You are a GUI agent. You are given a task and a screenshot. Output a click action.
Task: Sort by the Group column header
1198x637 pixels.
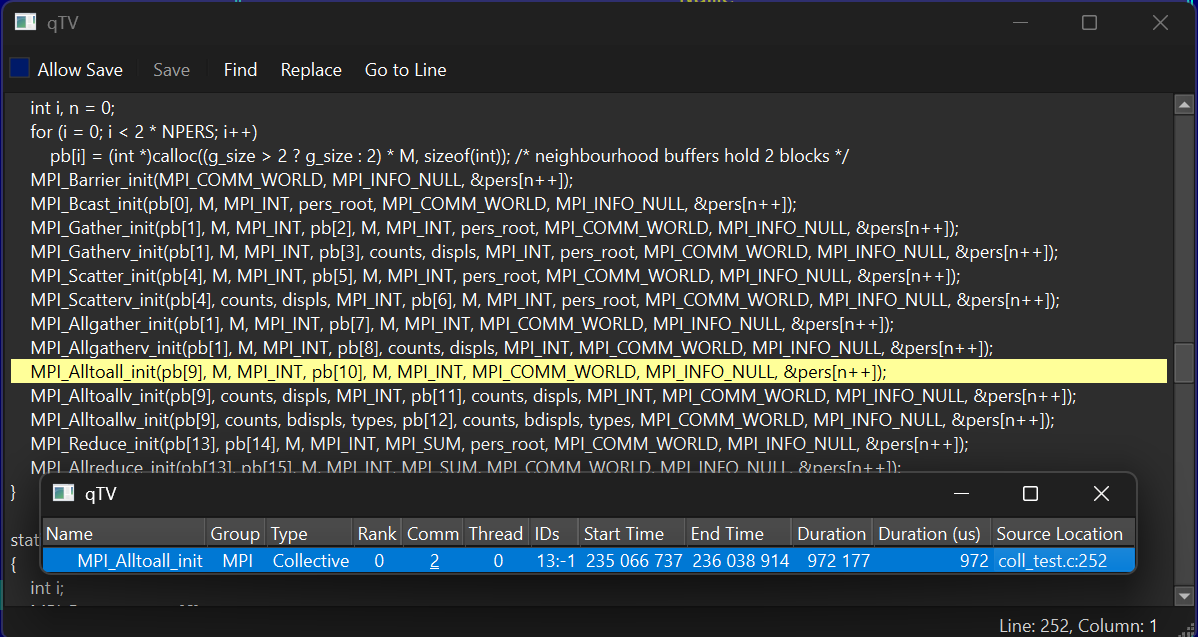235,534
